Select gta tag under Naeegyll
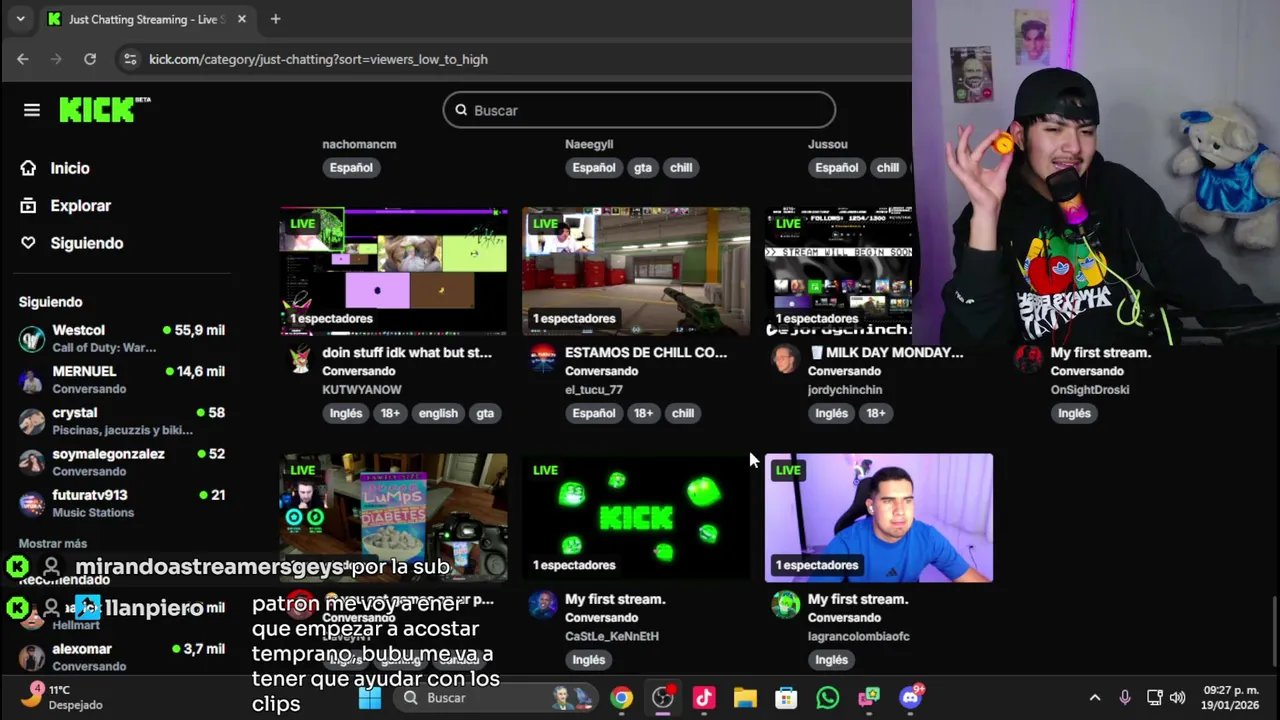Screen dimensions: 1280x720 click(x=643, y=167)
